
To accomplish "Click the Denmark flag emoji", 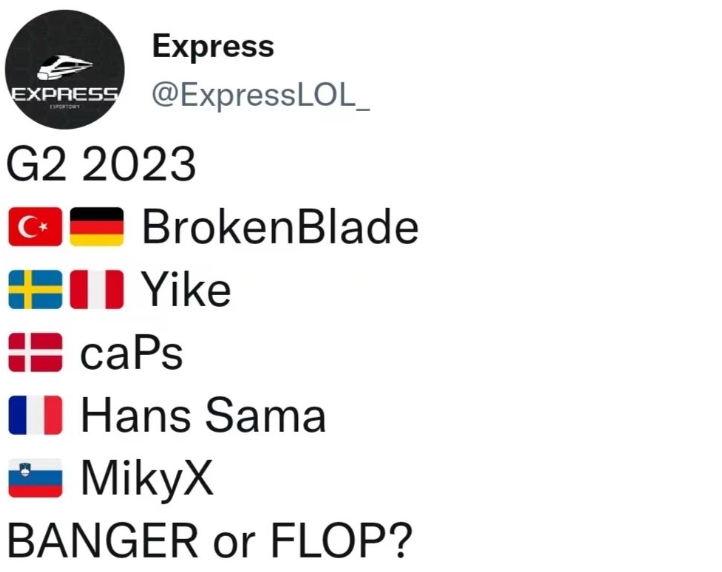I will click(x=35, y=353).
